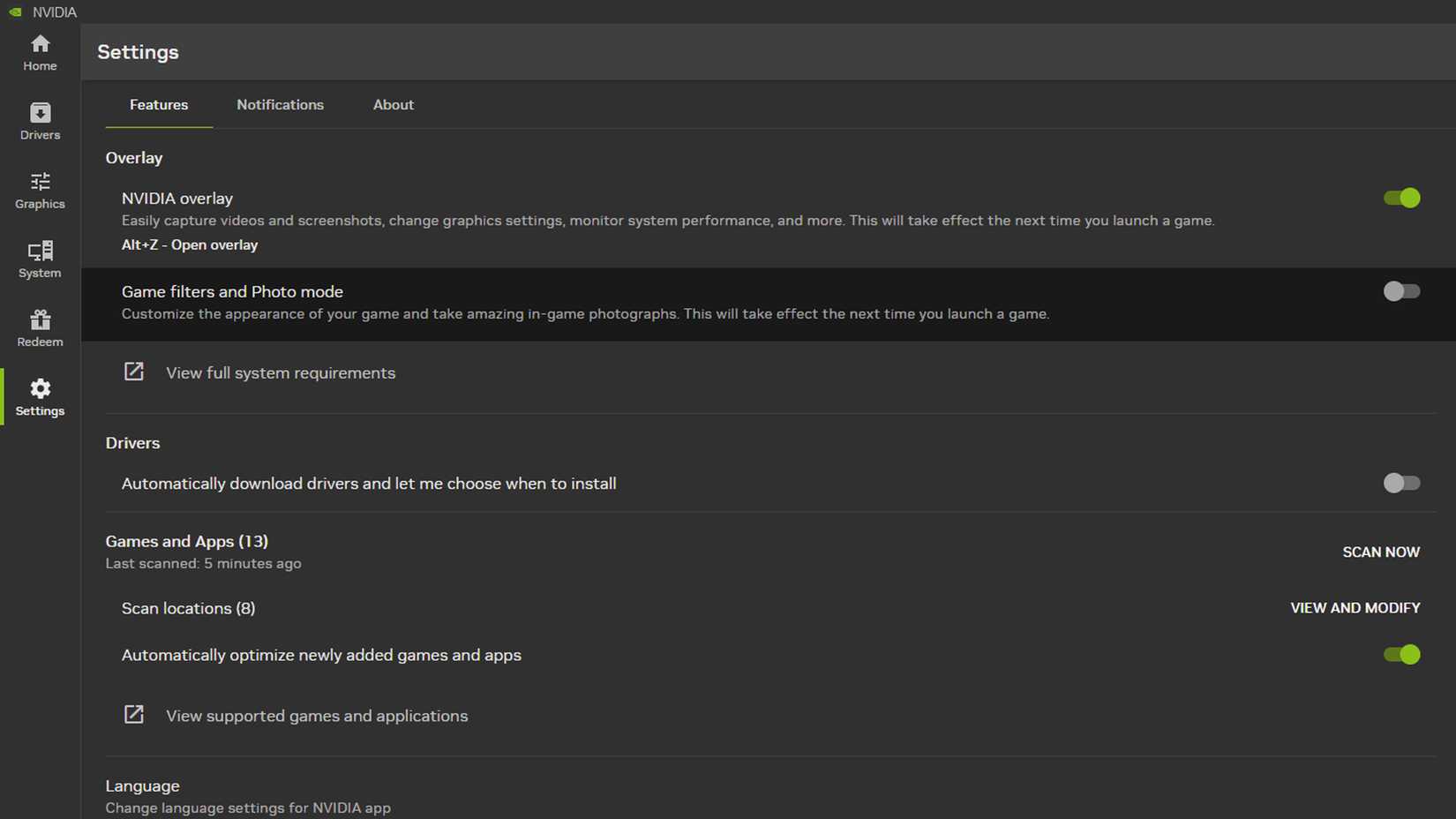Open VIEW AND MODIFY for scan locations
1456x819 pixels.
(x=1355, y=607)
